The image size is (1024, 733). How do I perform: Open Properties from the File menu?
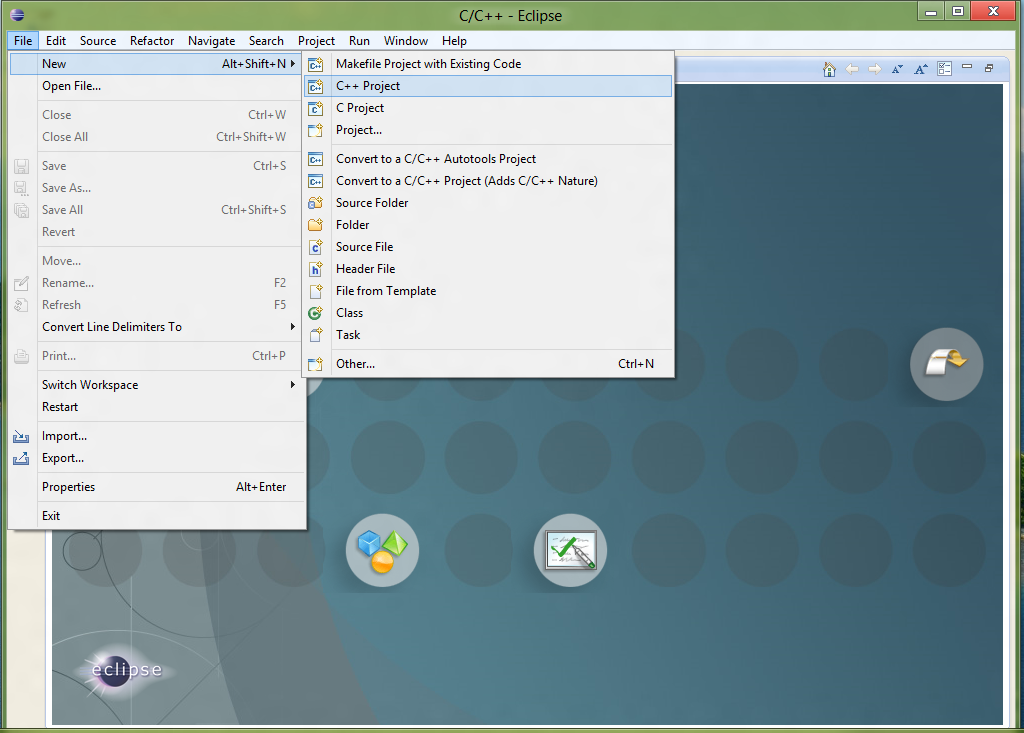coord(157,487)
